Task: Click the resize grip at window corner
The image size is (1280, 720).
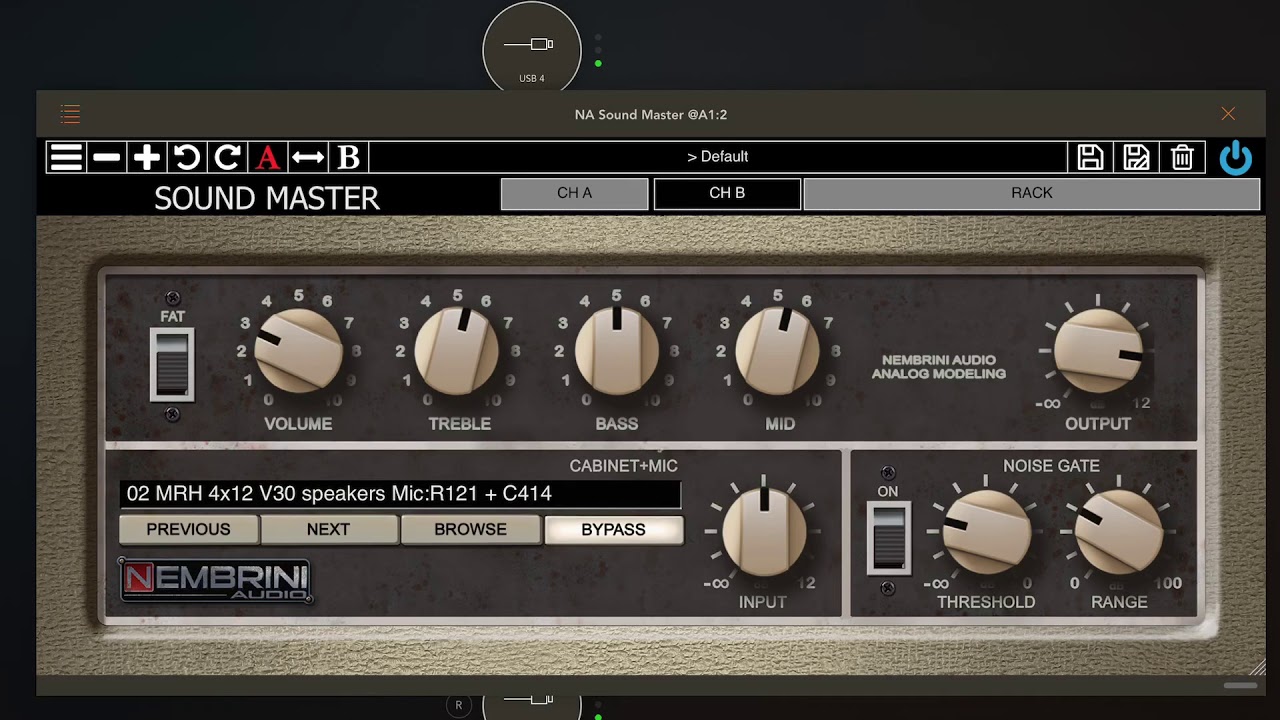Action: point(1257,668)
